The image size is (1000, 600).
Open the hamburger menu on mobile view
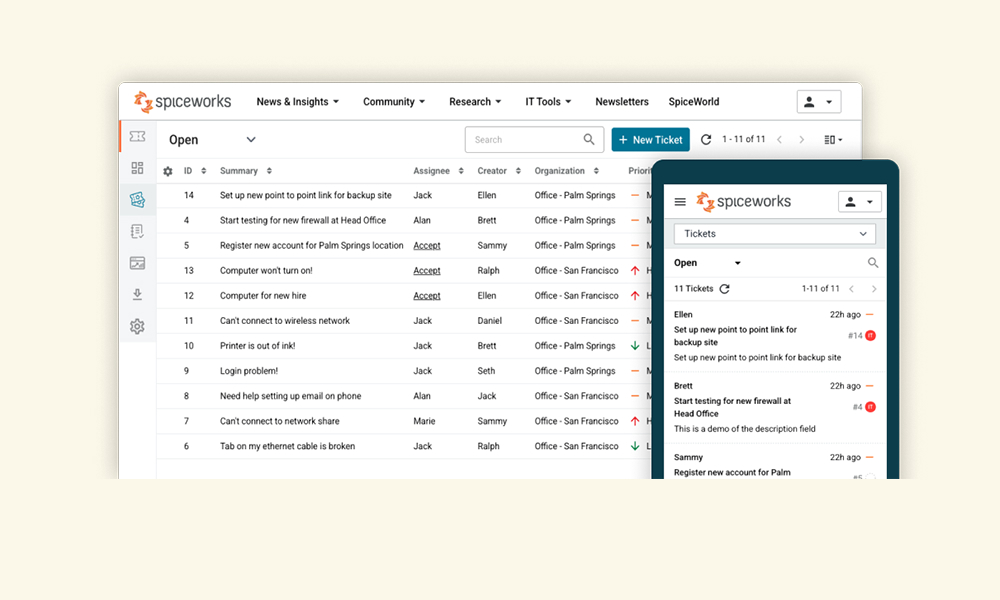coord(680,201)
